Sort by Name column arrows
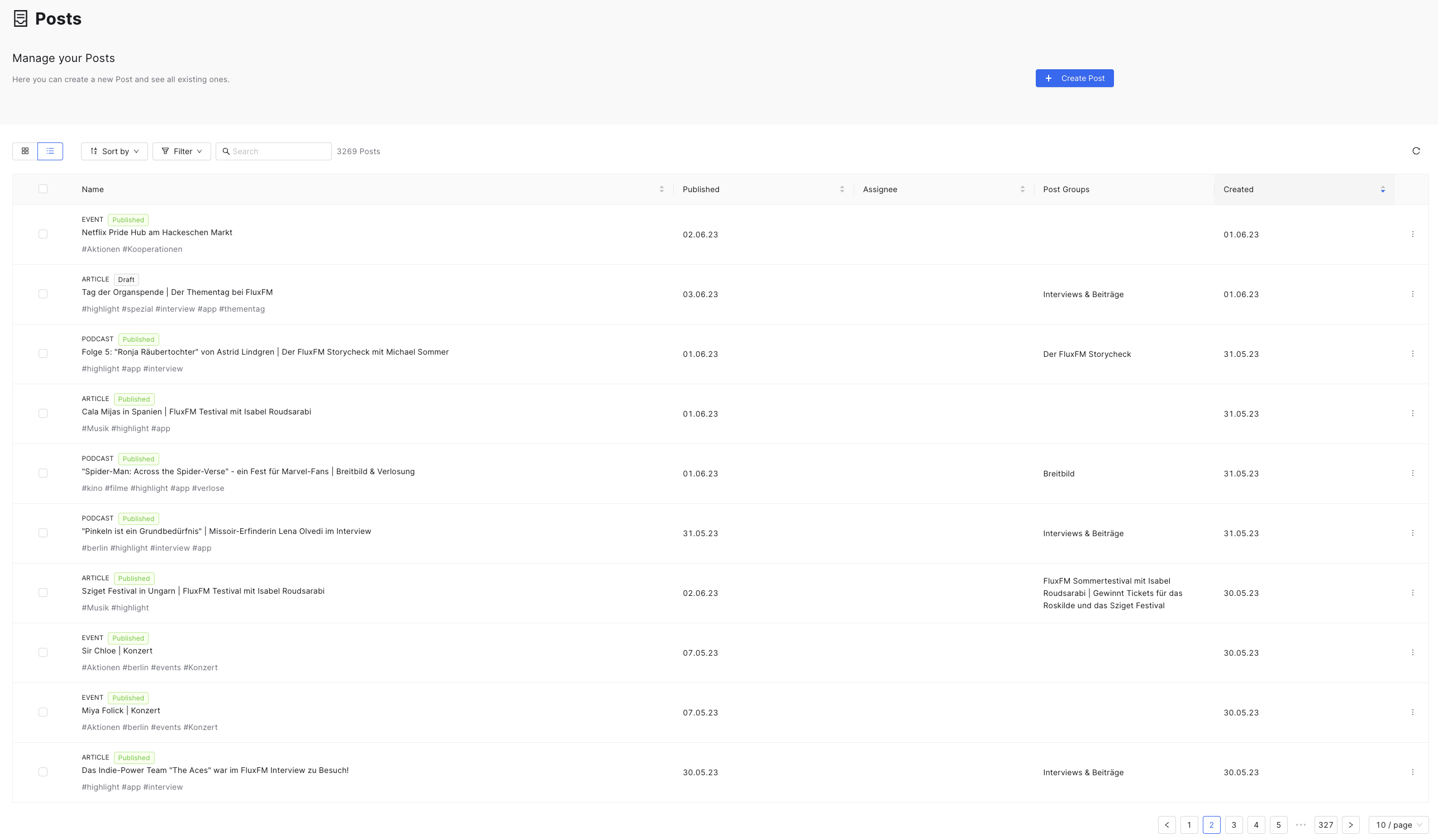 click(661, 189)
